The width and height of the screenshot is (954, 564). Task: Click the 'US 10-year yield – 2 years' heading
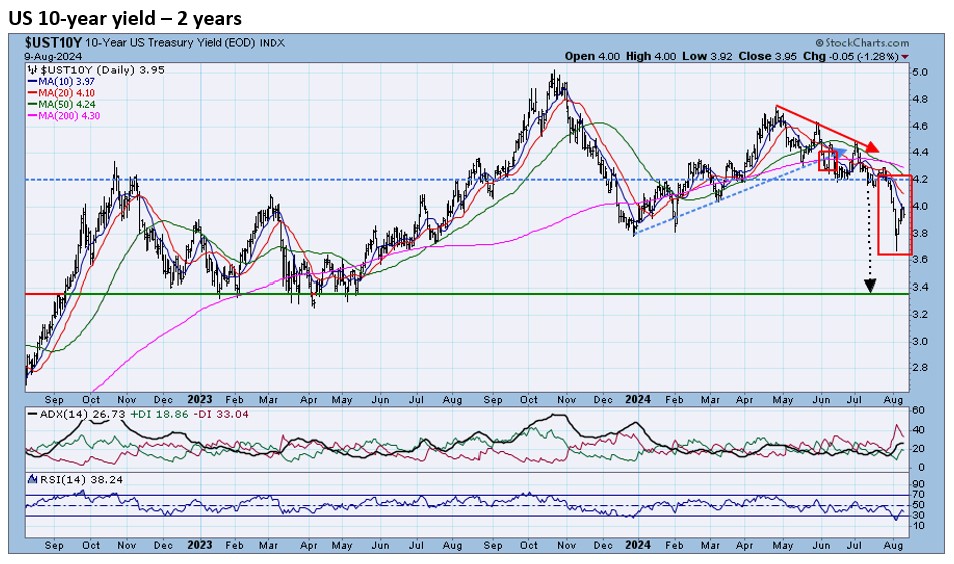pos(125,18)
